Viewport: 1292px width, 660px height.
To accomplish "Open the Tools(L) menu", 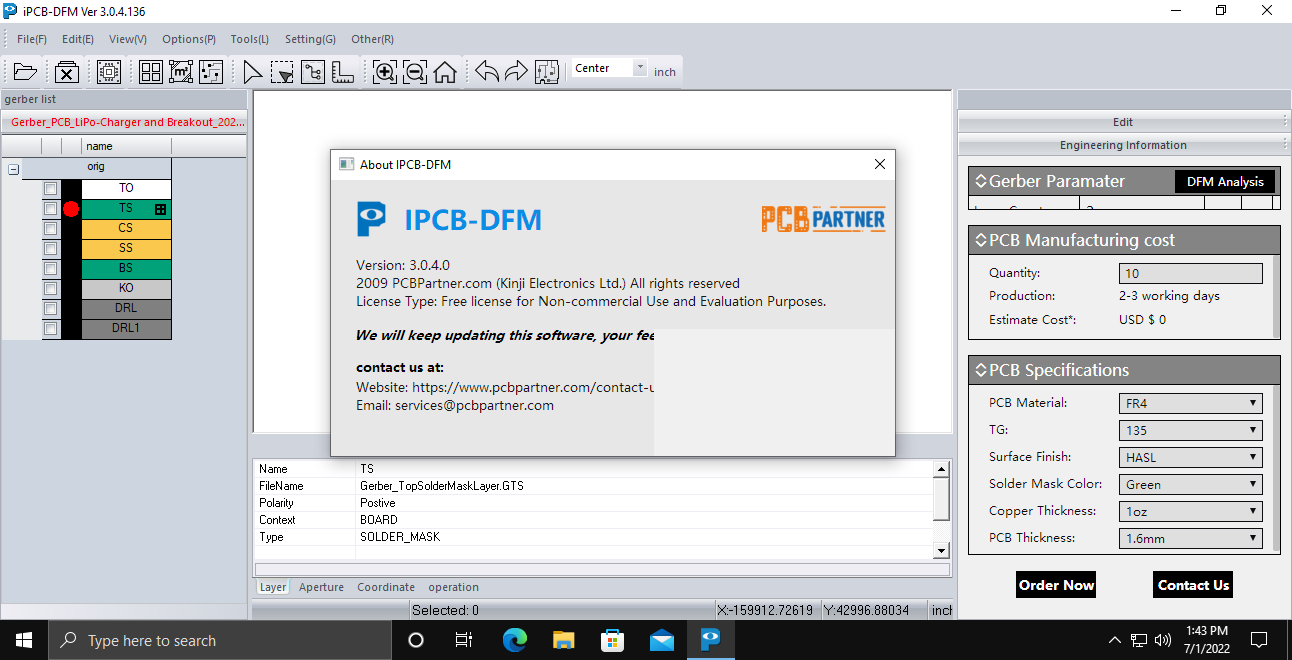I will click(250, 39).
